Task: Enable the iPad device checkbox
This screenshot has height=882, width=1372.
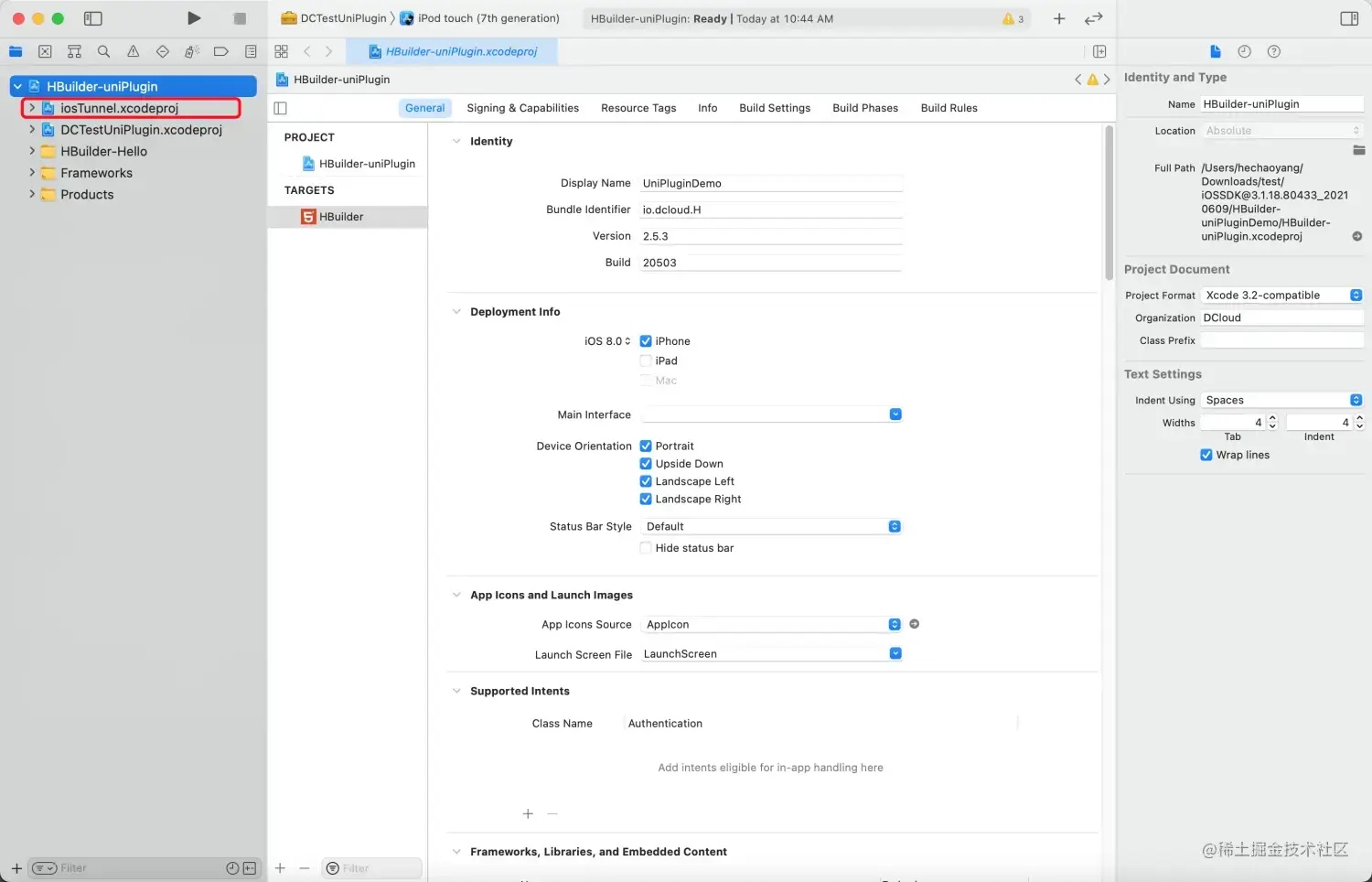Action: point(646,360)
